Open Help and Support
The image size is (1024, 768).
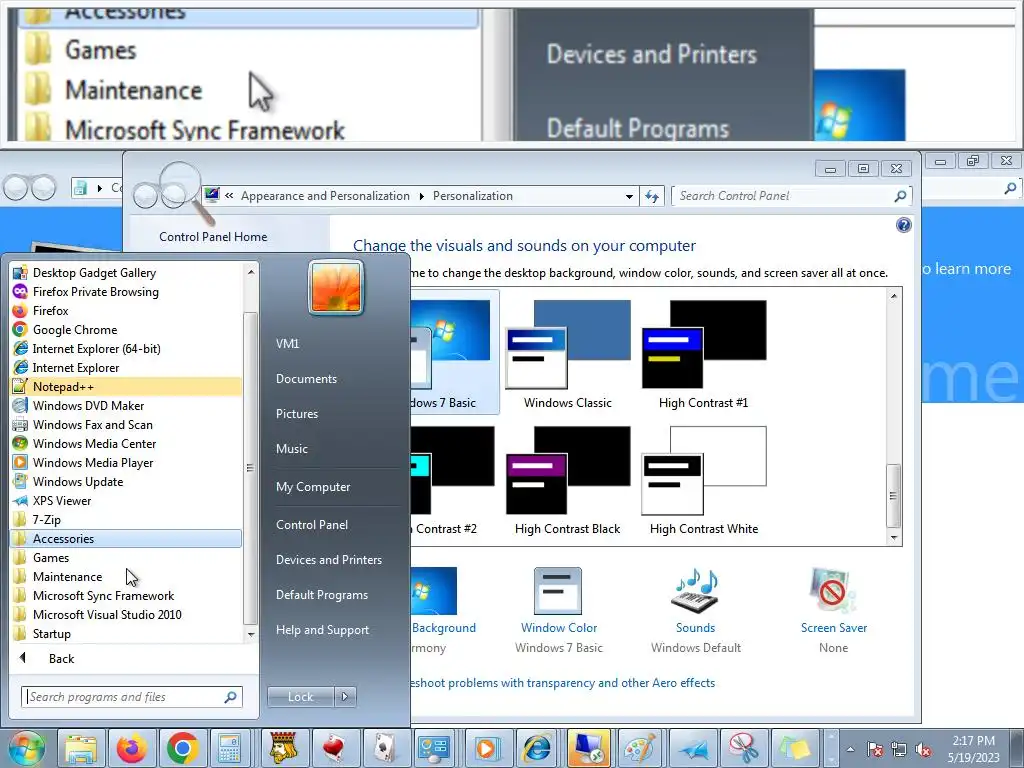tap(322, 630)
